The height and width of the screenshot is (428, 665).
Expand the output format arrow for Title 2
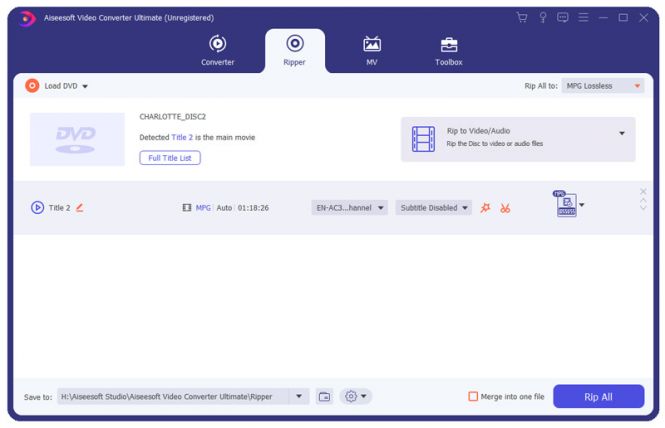(x=582, y=205)
